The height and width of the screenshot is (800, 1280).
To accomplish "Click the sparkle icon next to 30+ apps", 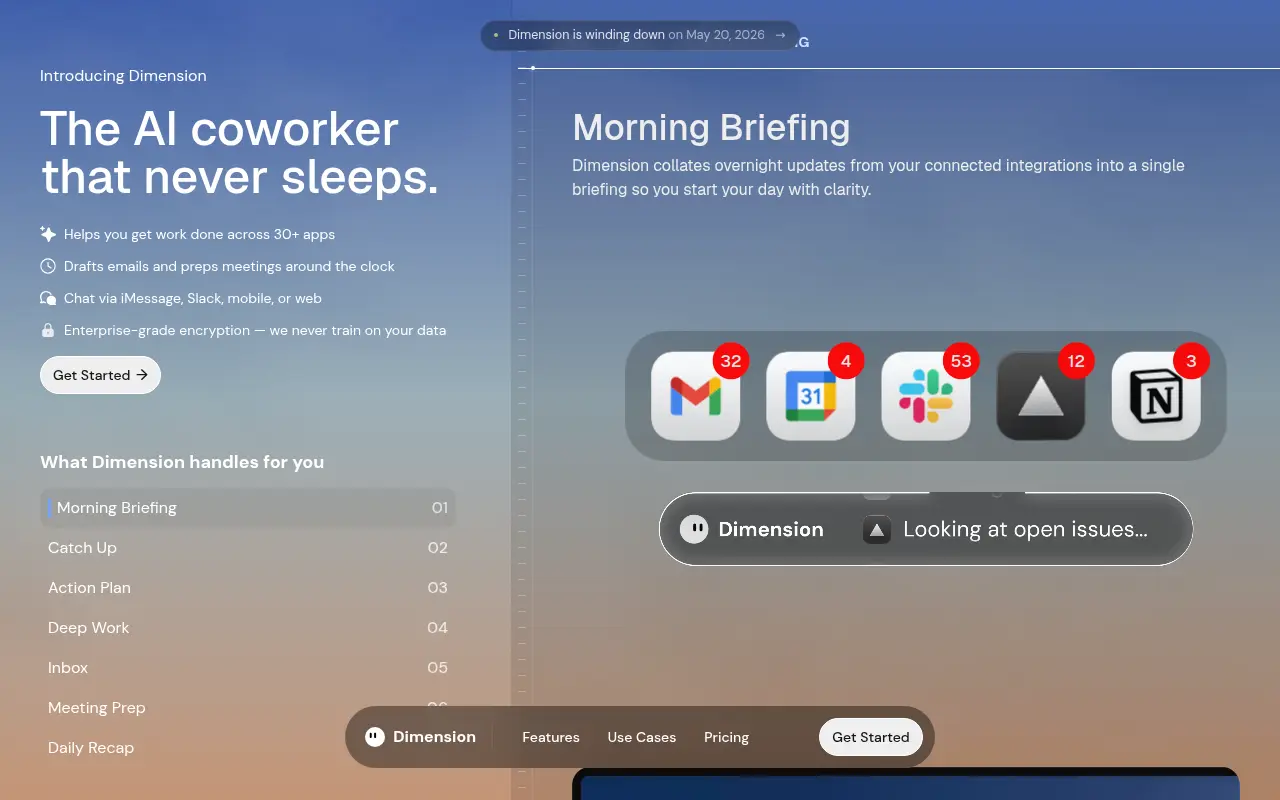I will pyautogui.click(x=48, y=234).
